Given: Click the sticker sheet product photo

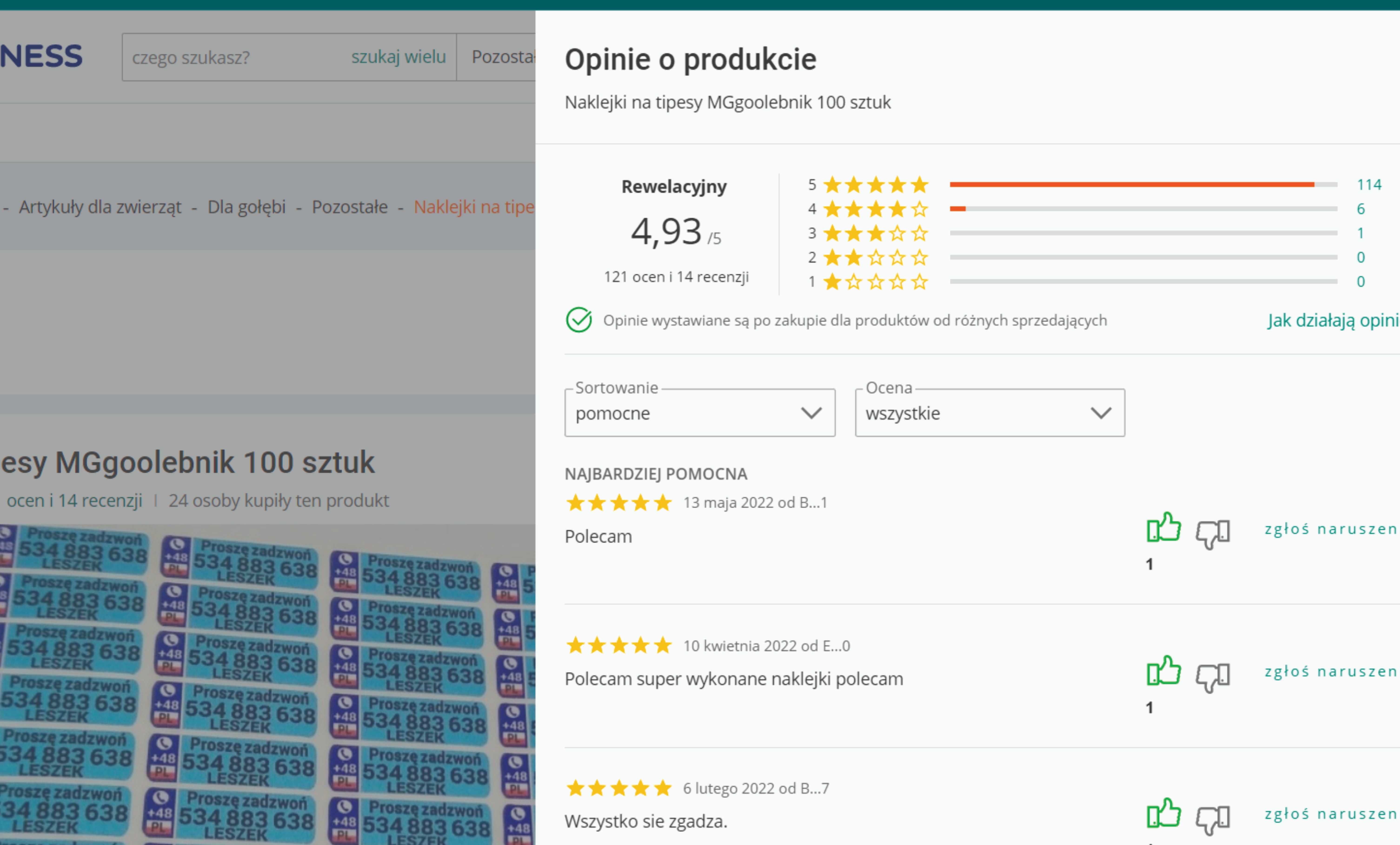Looking at the screenshot, I should pos(268,684).
